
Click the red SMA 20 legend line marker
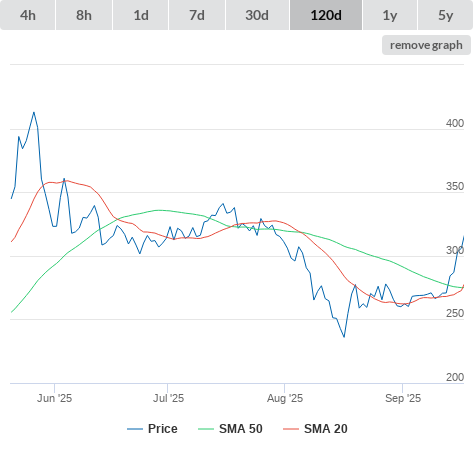291,429
